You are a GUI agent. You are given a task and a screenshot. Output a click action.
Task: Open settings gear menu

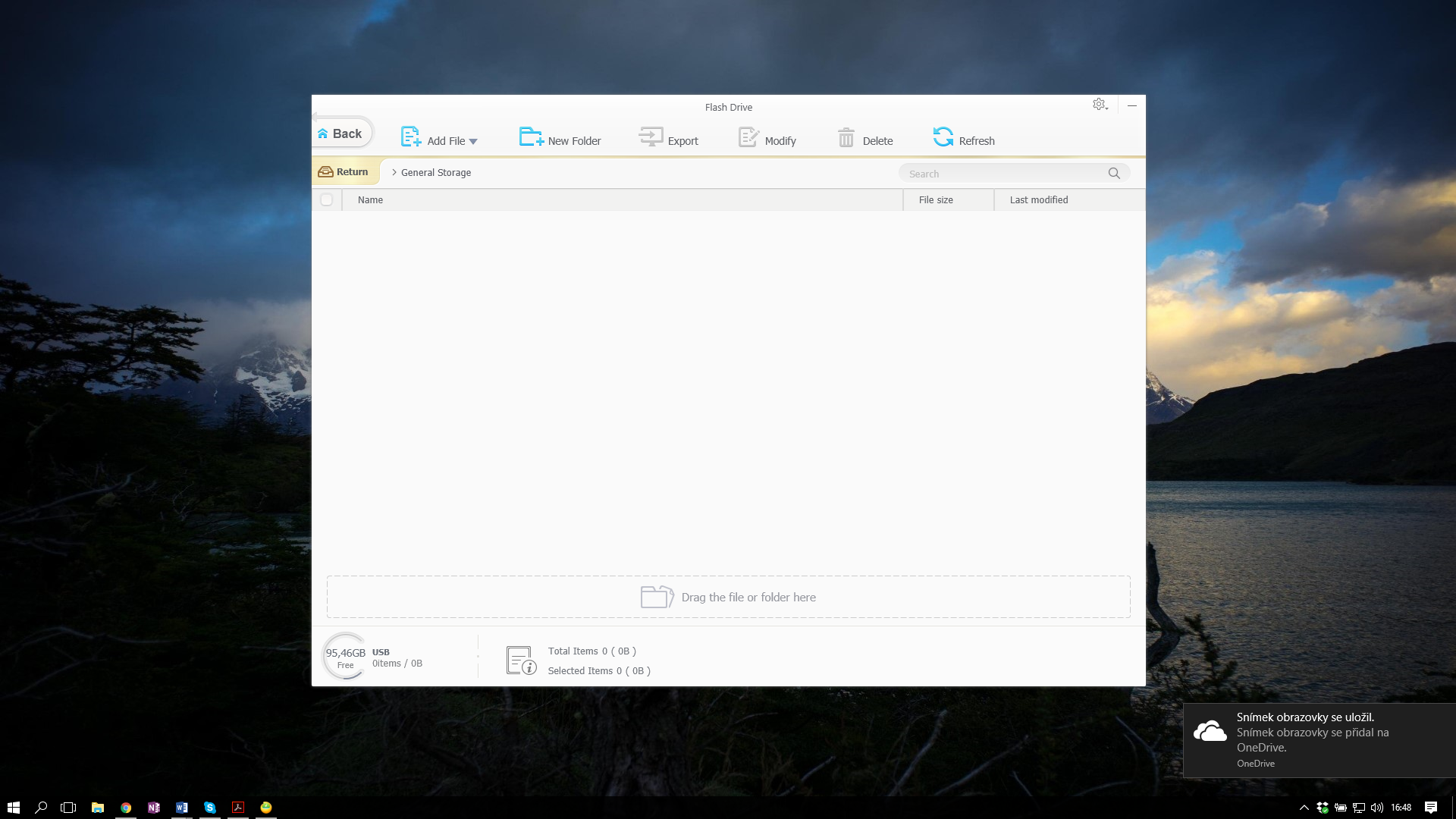pyautogui.click(x=1099, y=105)
